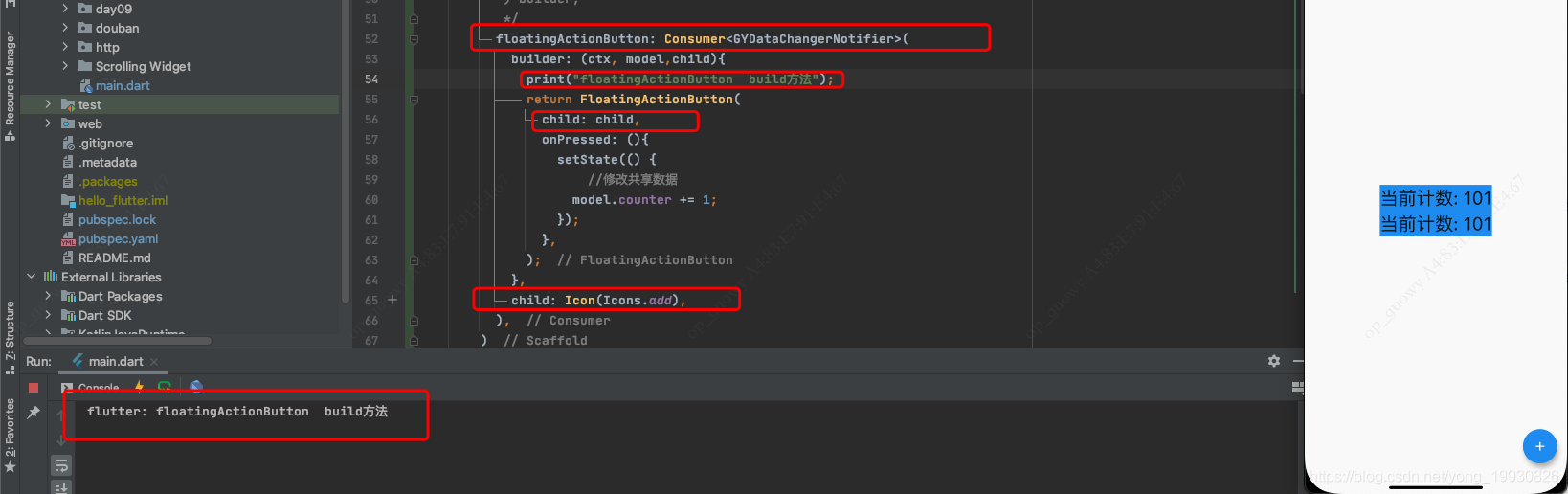Open main.dart in project tree
The height and width of the screenshot is (494, 1568).
[123, 85]
